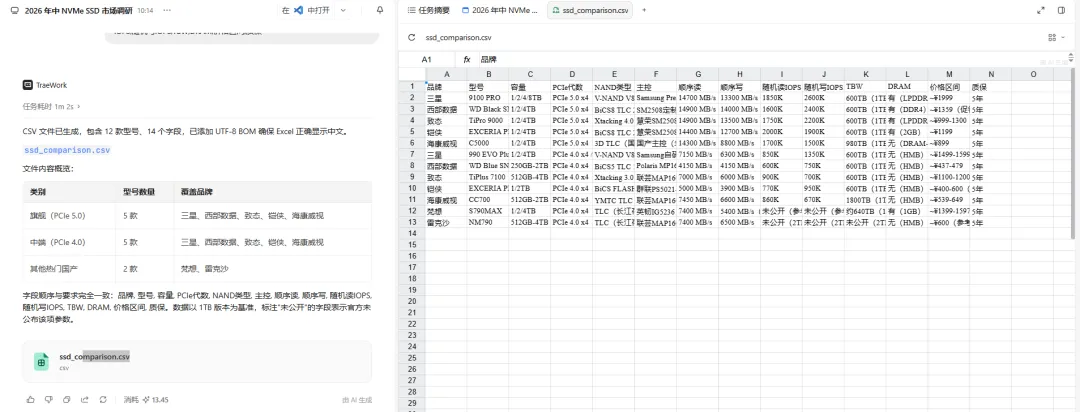Image resolution: width=1080 pixels, height=412 pixels.
Task: Expand the formula bar with the stepper arrows
Action: tap(1070, 60)
